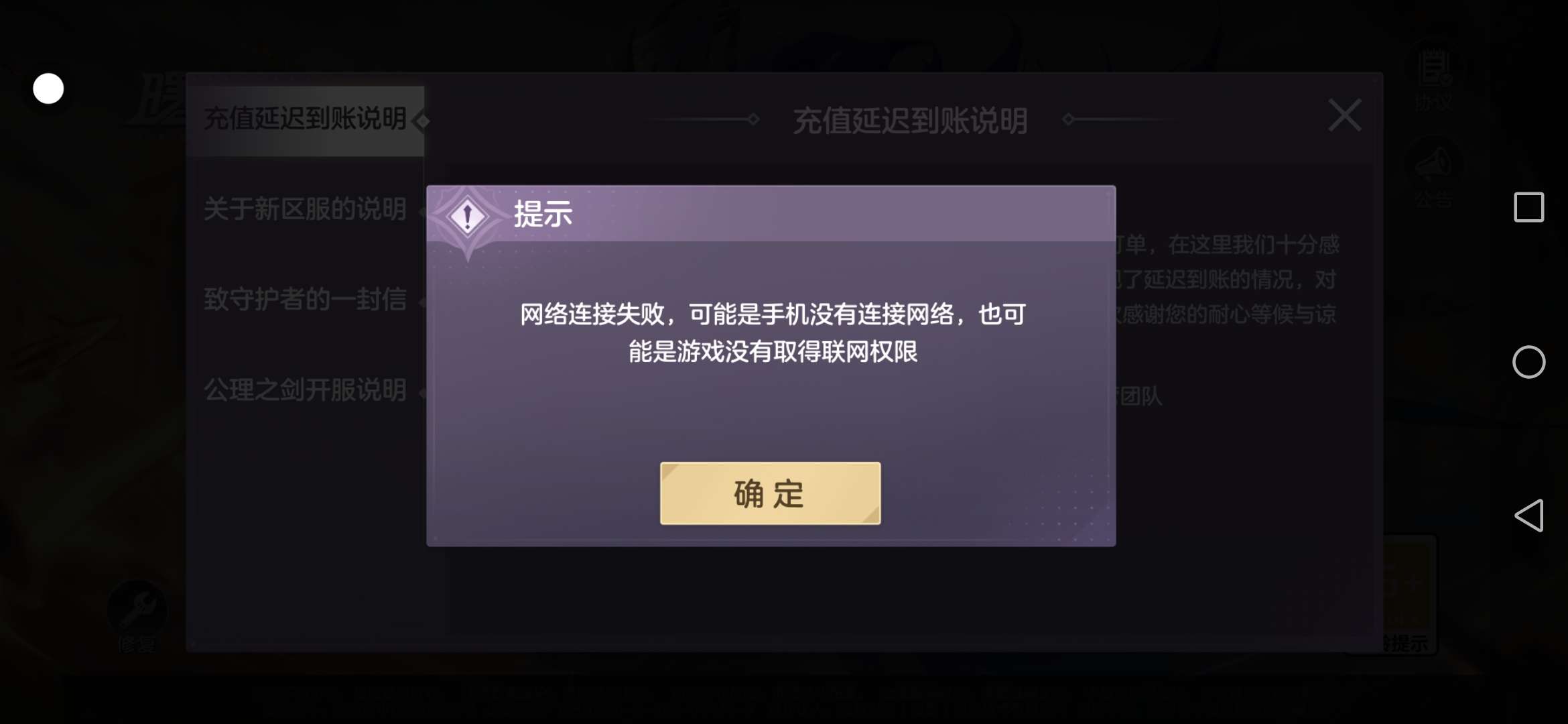Tap the dimmed 提示 card at bottom right
1568x724 pixels.
coord(1407,595)
